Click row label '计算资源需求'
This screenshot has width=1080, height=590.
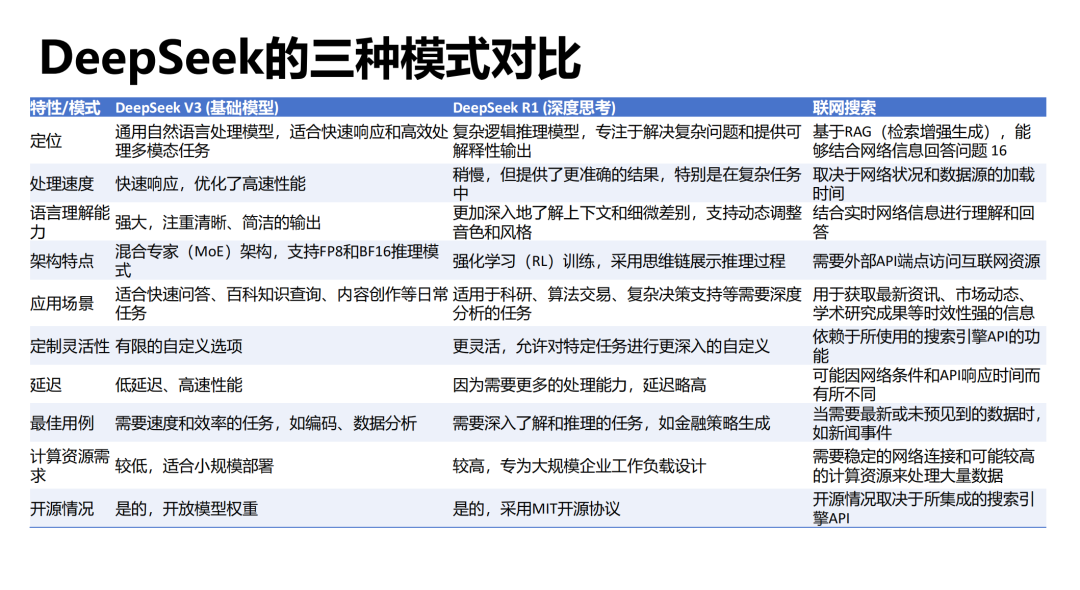(x=70, y=466)
